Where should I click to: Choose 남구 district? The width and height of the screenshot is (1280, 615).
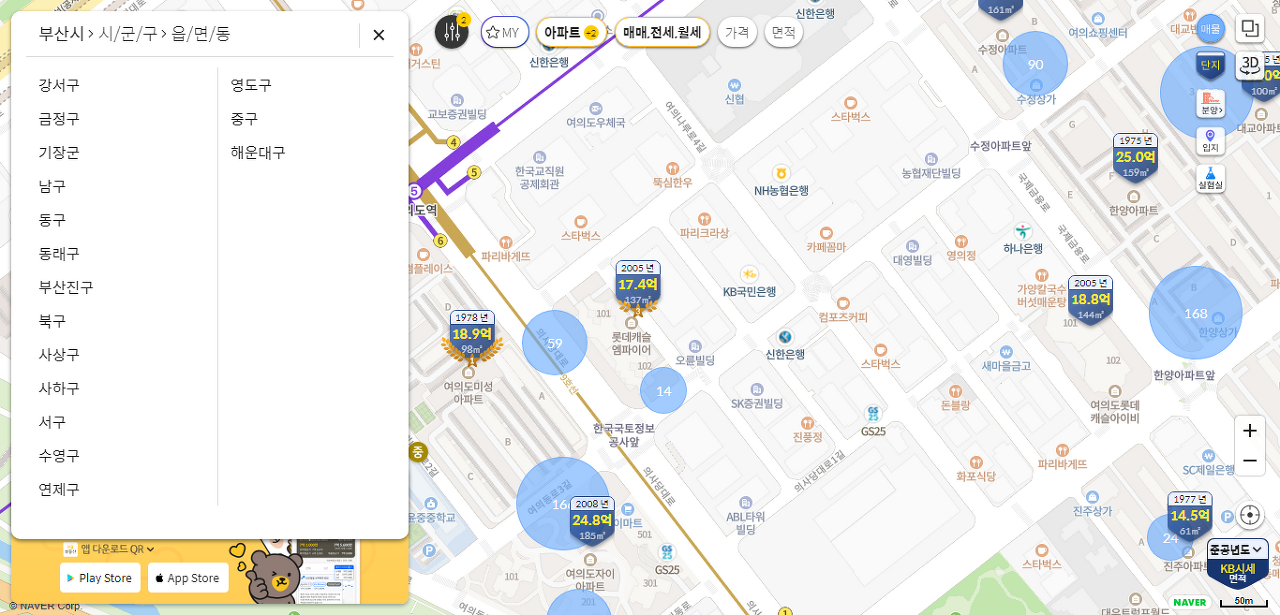click(x=52, y=186)
